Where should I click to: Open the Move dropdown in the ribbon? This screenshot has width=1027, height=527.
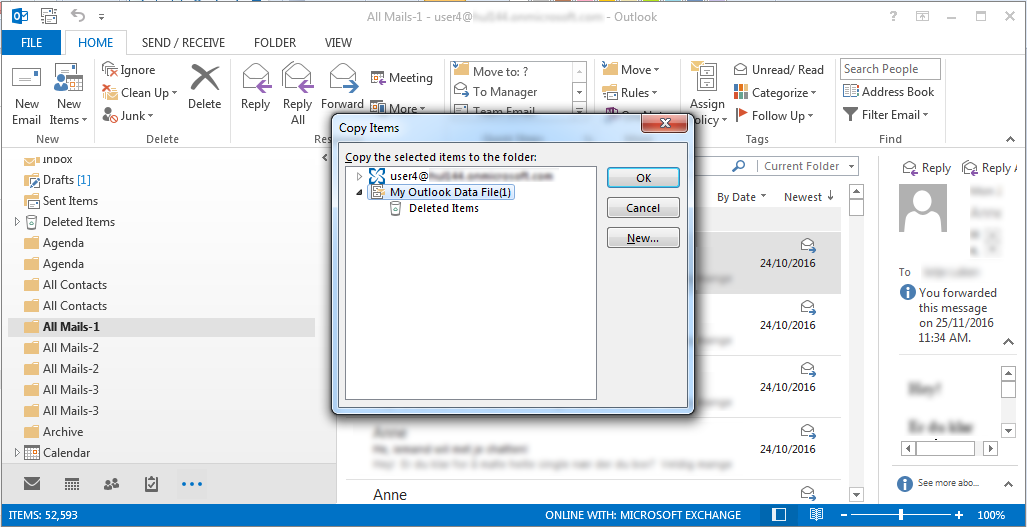click(631, 69)
